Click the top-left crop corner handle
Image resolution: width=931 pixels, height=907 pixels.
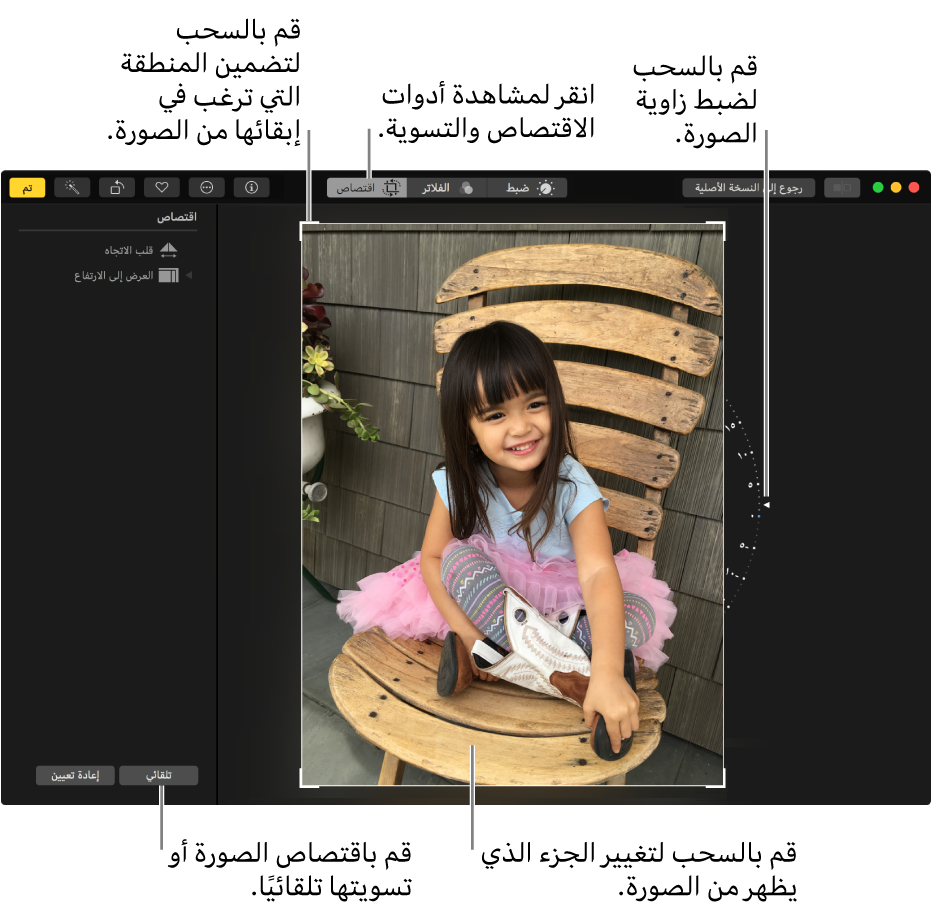tap(303, 226)
